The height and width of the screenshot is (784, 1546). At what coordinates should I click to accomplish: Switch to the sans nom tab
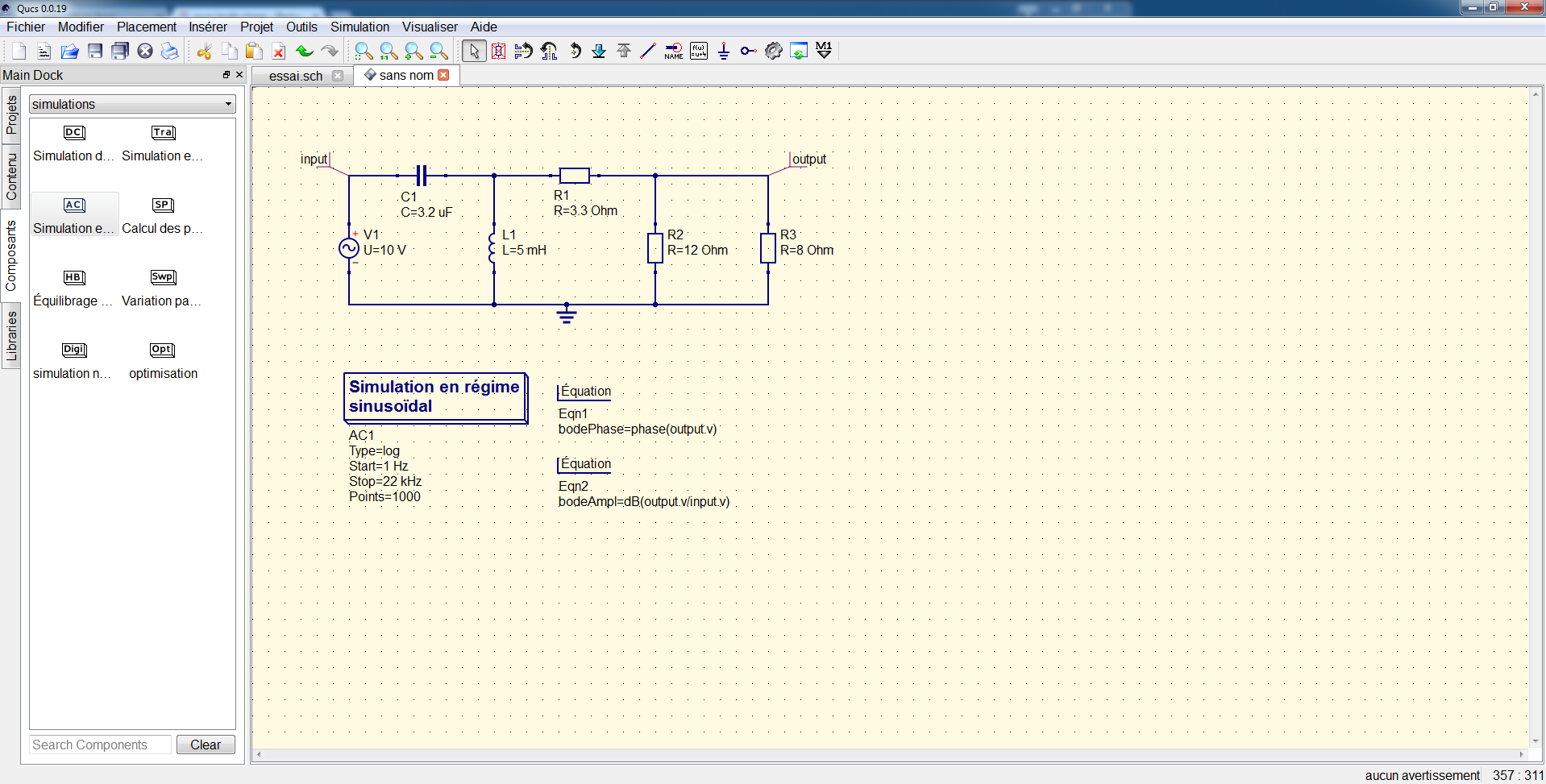(x=406, y=75)
